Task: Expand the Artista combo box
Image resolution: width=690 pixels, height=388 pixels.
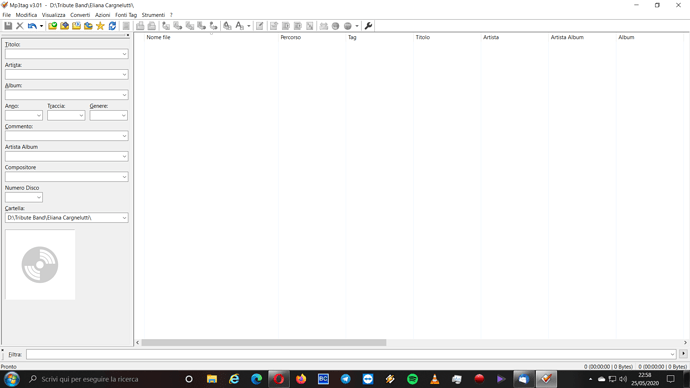Action: tap(124, 74)
